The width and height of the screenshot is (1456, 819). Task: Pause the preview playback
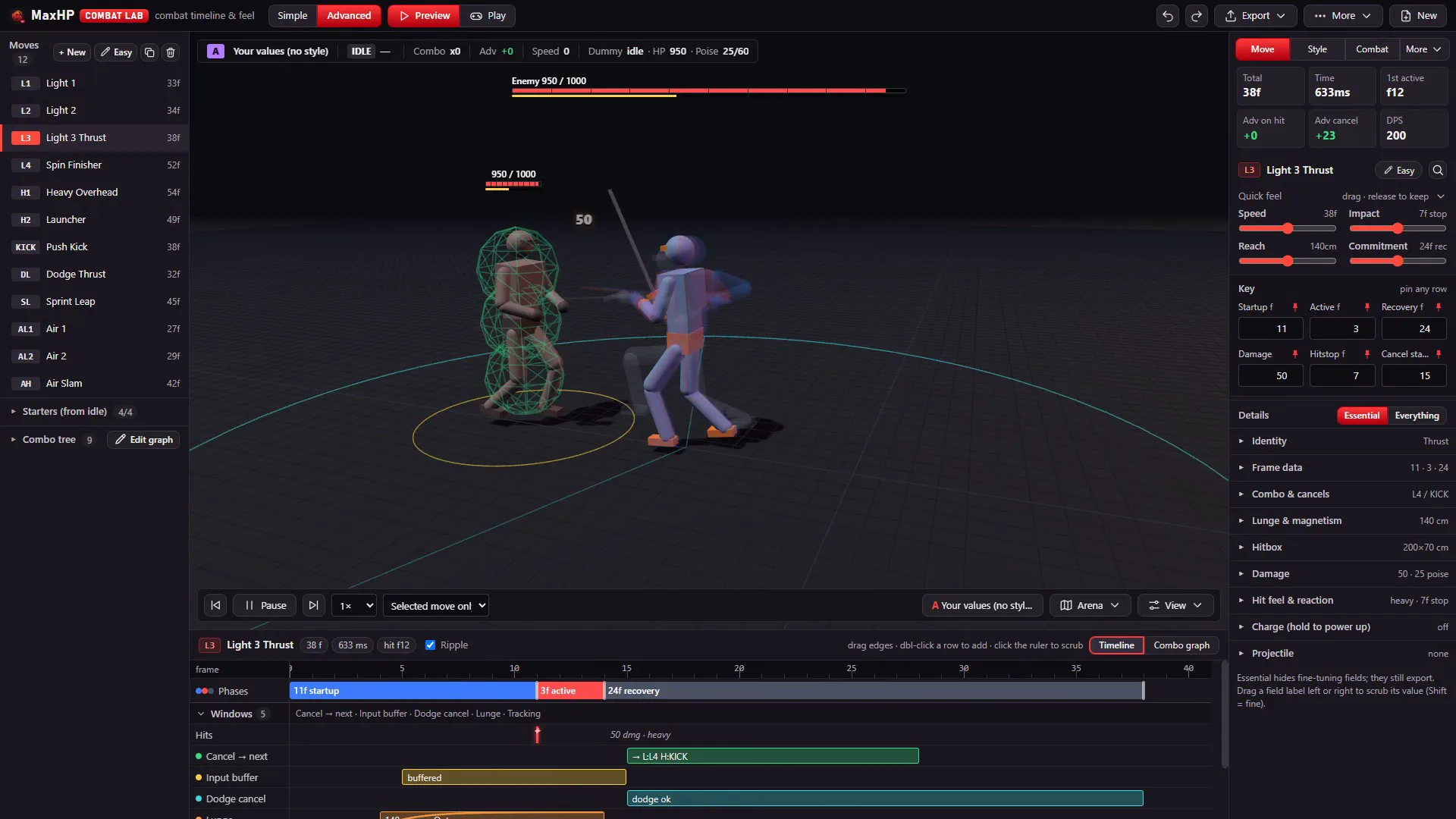tap(265, 605)
